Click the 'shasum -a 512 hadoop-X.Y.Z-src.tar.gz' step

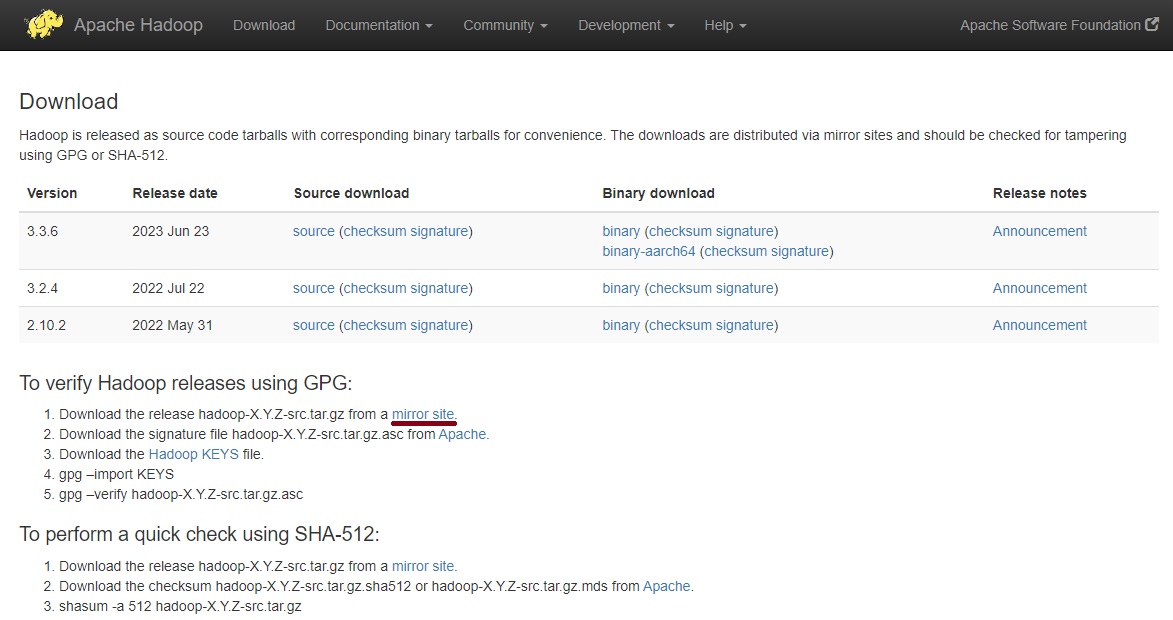(180, 607)
